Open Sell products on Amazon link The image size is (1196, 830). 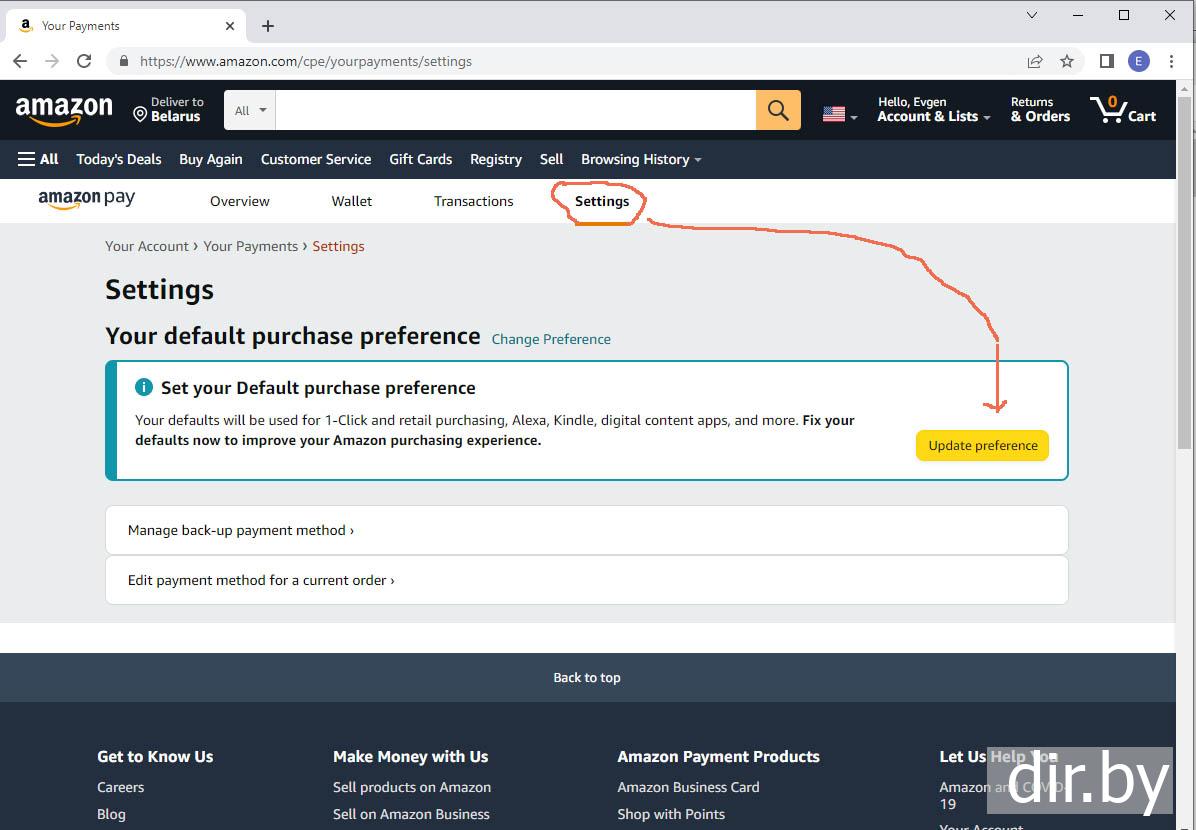(412, 787)
